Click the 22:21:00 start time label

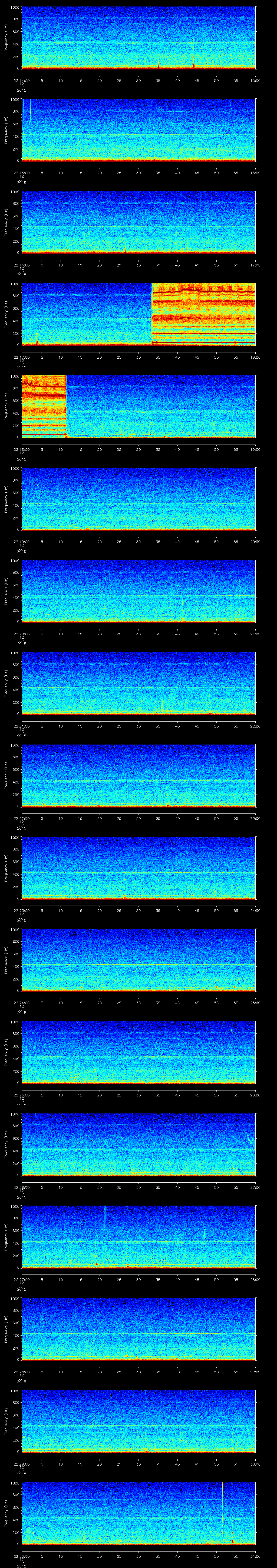pyautogui.click(x=21, y=726)
